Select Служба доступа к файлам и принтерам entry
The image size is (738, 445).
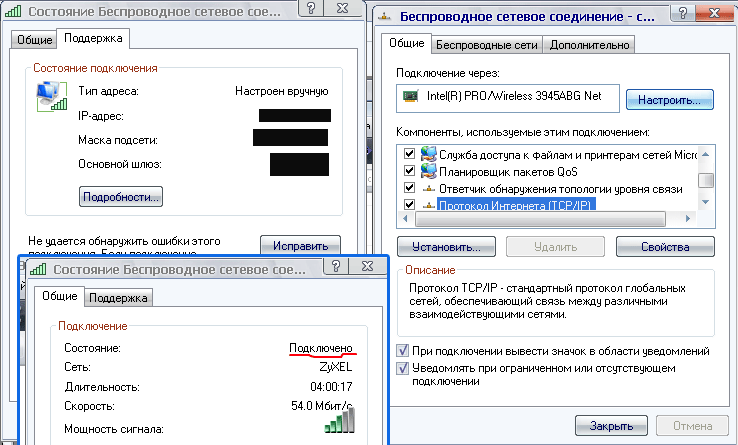click(568, 154)
